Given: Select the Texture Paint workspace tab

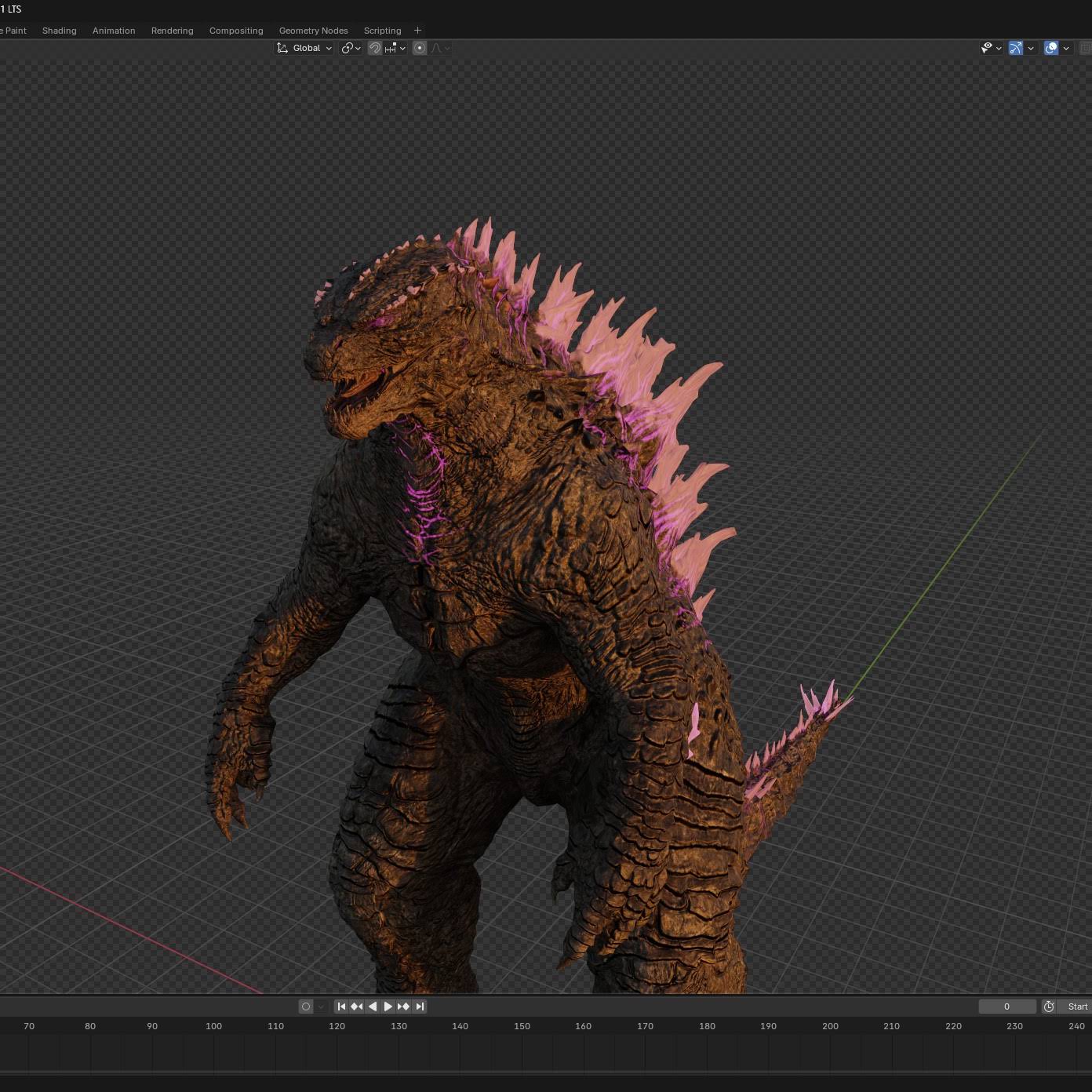Looking at the screenshot, I should 13,31.
